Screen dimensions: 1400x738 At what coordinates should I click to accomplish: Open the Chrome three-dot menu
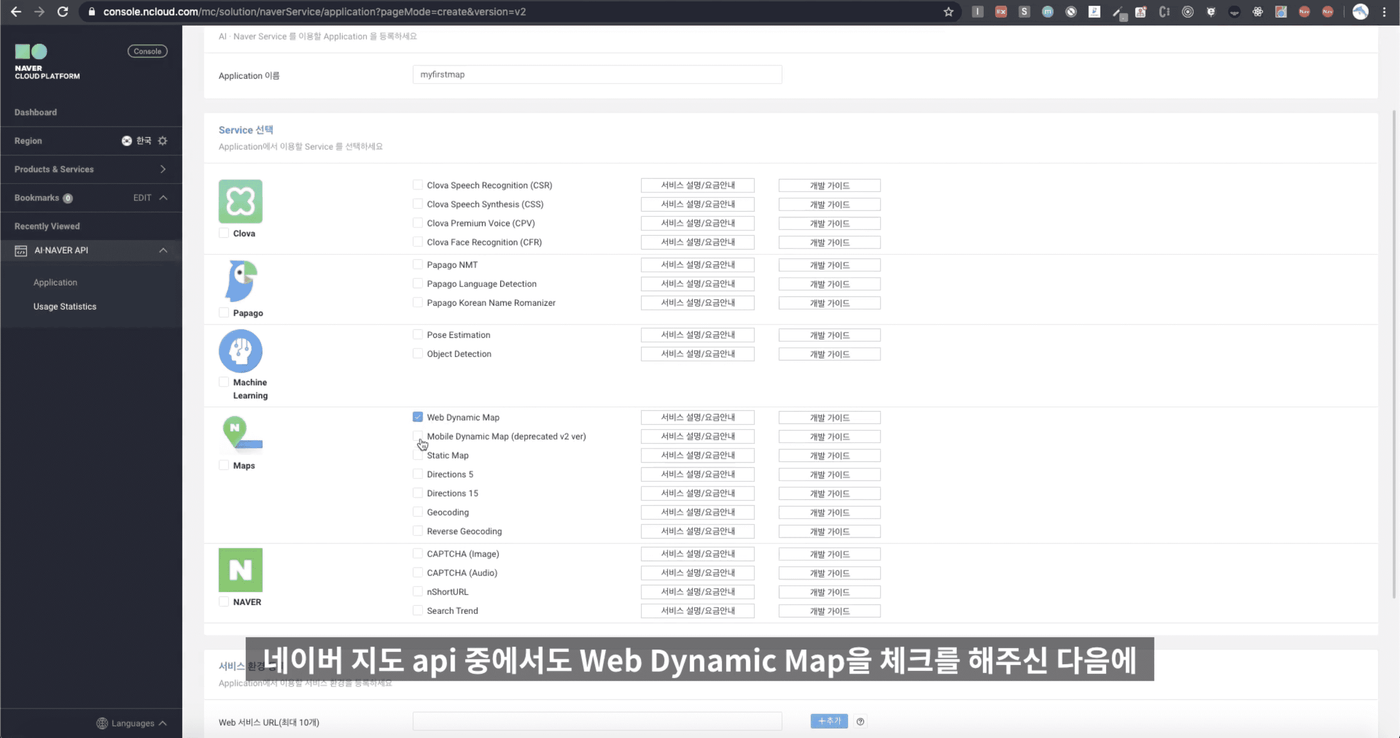1385,12
